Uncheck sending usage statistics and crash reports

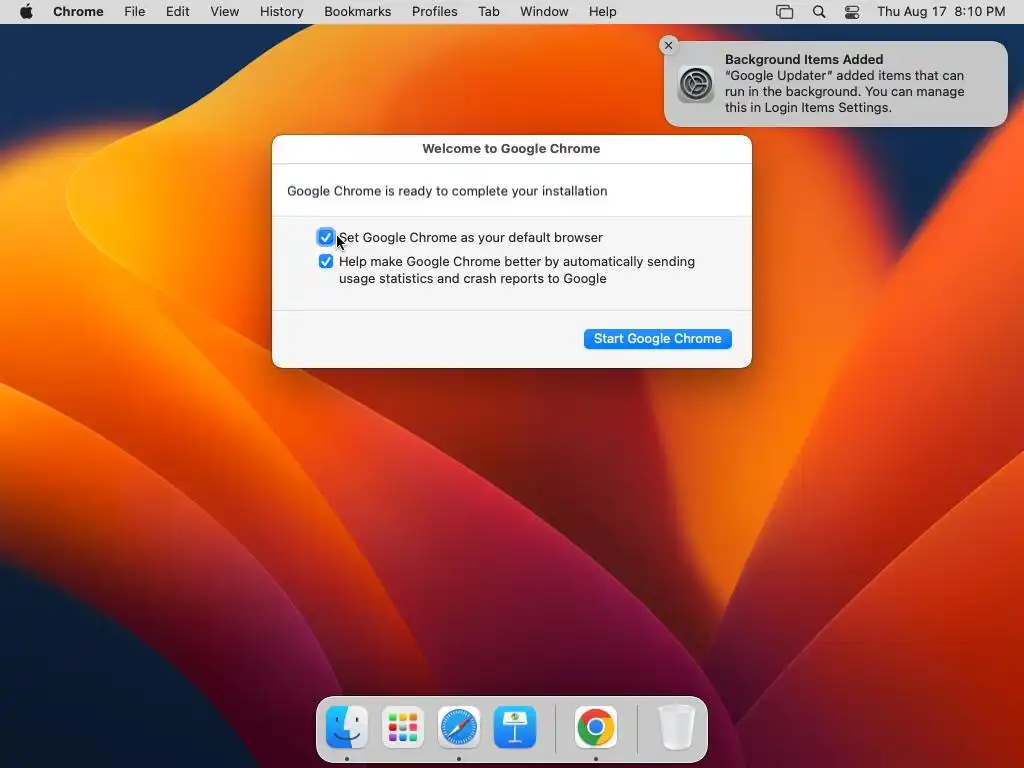click(325, 261)
